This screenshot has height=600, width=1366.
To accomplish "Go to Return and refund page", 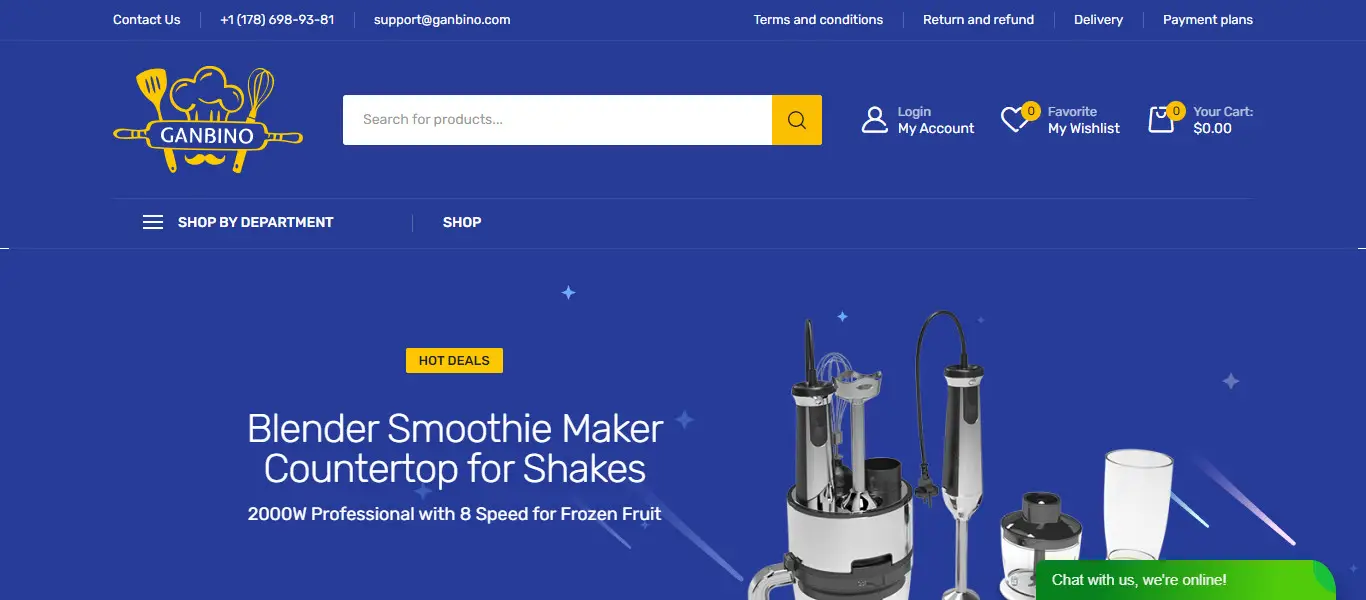I will click(x=978, y=20).
